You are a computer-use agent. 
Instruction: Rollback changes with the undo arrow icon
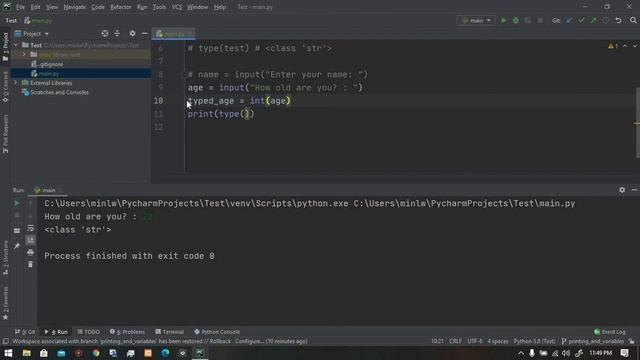618,20
